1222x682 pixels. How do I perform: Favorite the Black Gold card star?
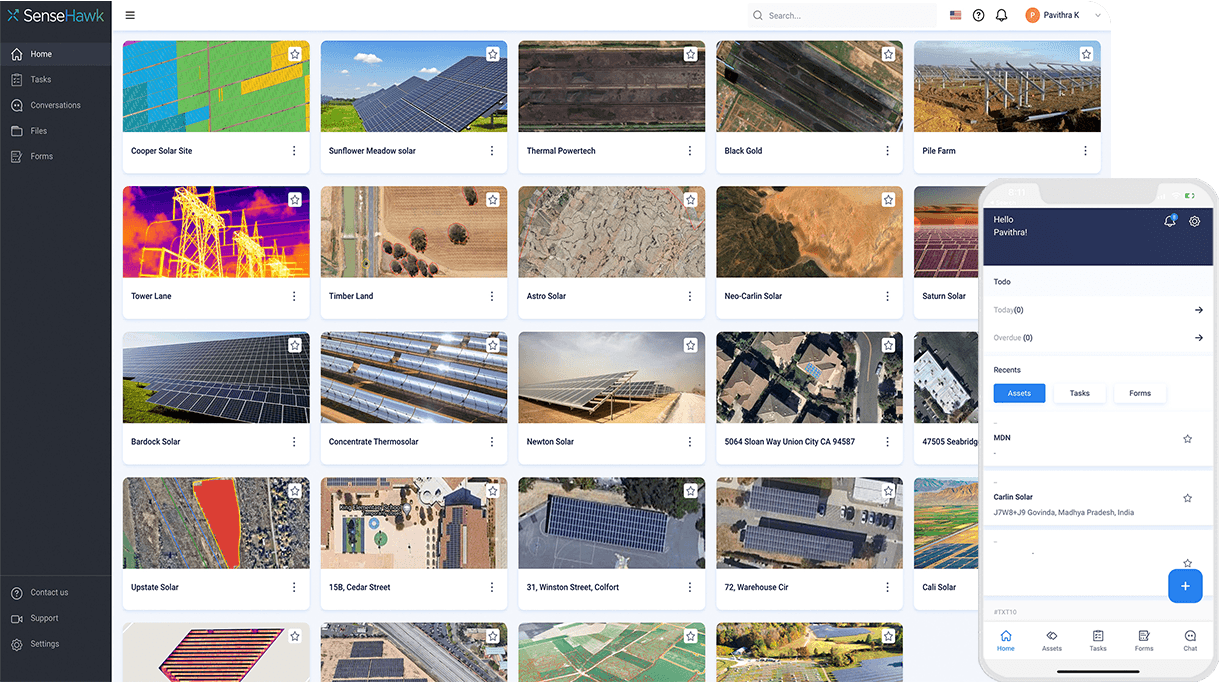[888, 54]
